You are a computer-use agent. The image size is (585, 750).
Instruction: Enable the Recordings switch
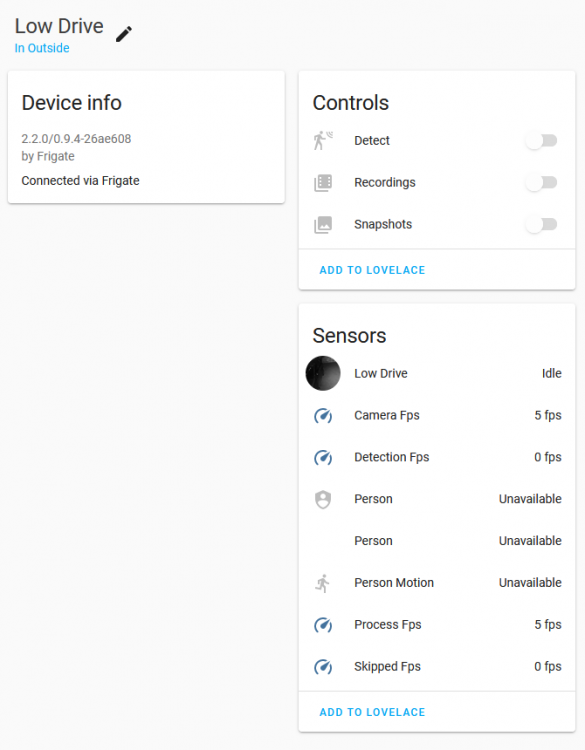(x=541, y=182)
